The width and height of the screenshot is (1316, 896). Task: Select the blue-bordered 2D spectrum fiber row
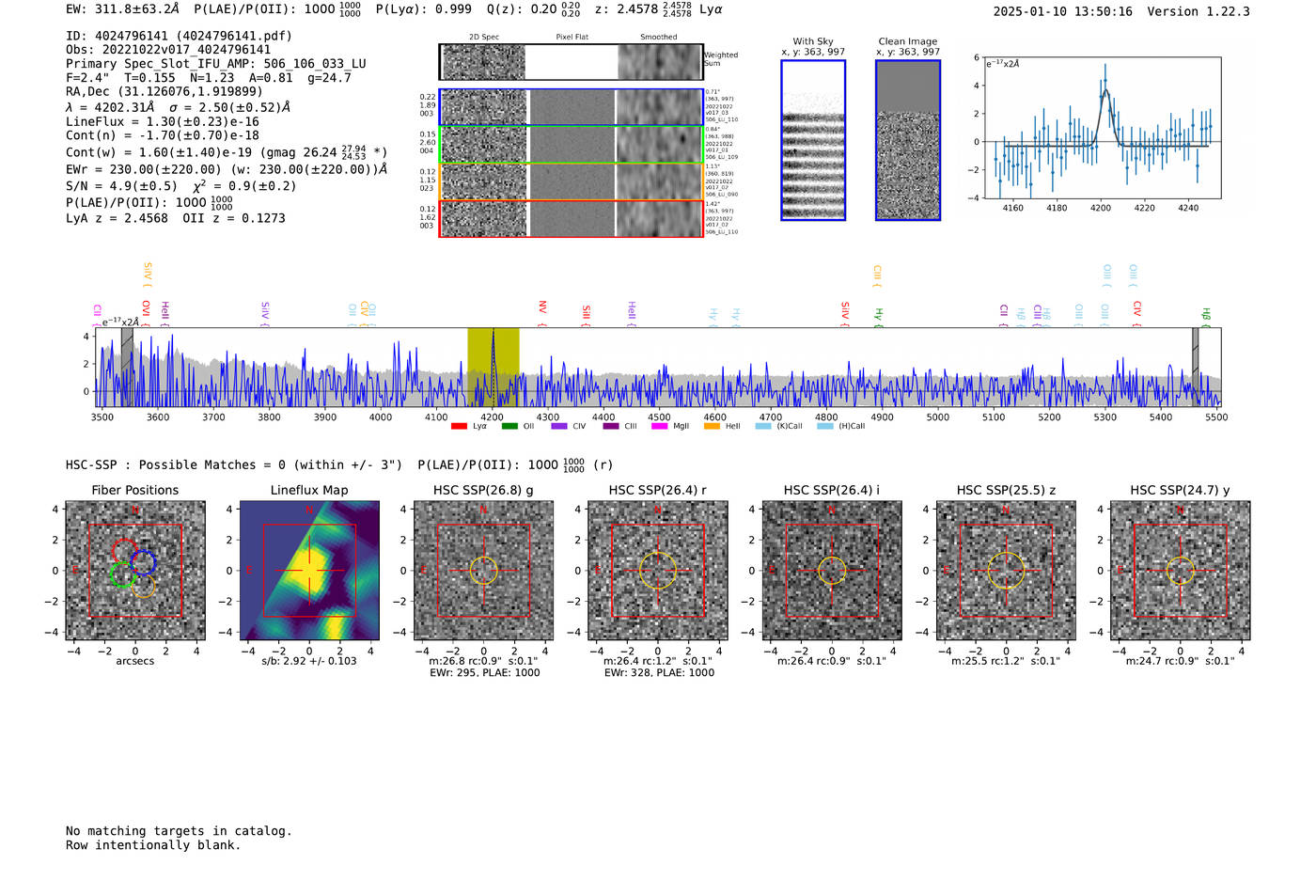[571, 107]
